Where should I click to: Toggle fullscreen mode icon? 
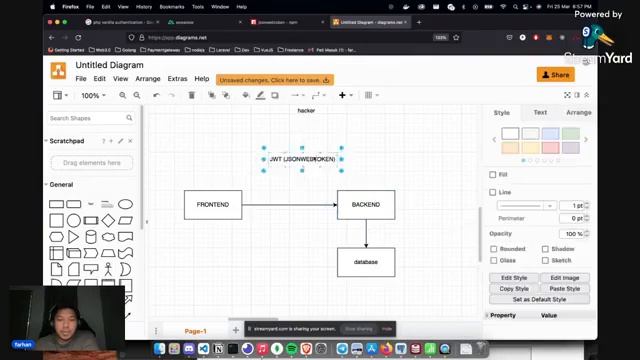pyautogui.click(x=567, y=95)
